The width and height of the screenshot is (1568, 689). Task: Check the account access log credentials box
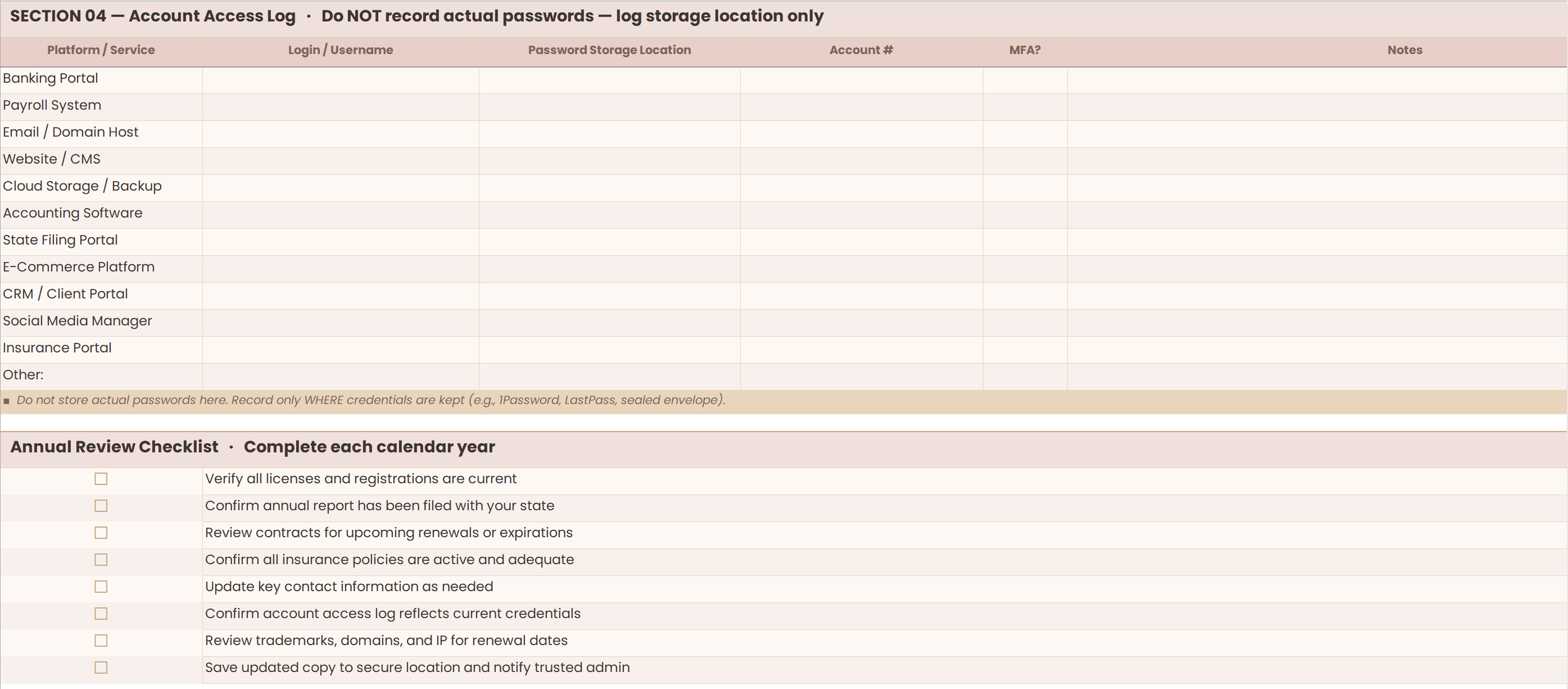pyautogui.click(x=101, y=613)
